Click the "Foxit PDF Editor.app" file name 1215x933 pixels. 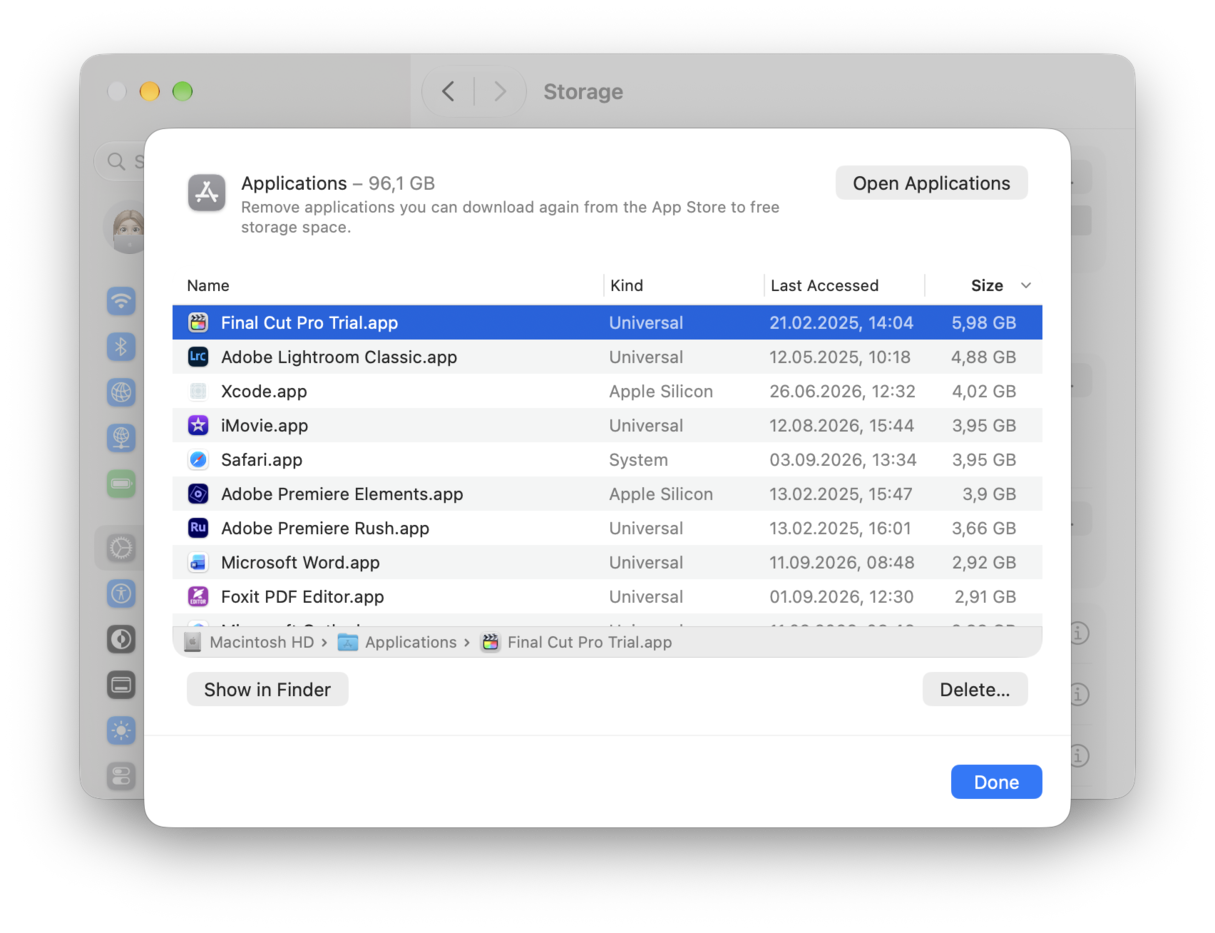click(303, 597)
